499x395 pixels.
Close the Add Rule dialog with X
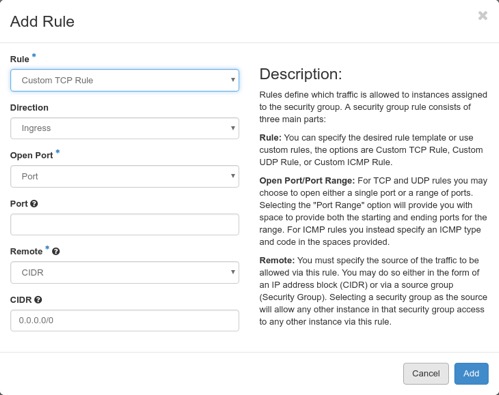pyautogui.click(x=483, y=16)
